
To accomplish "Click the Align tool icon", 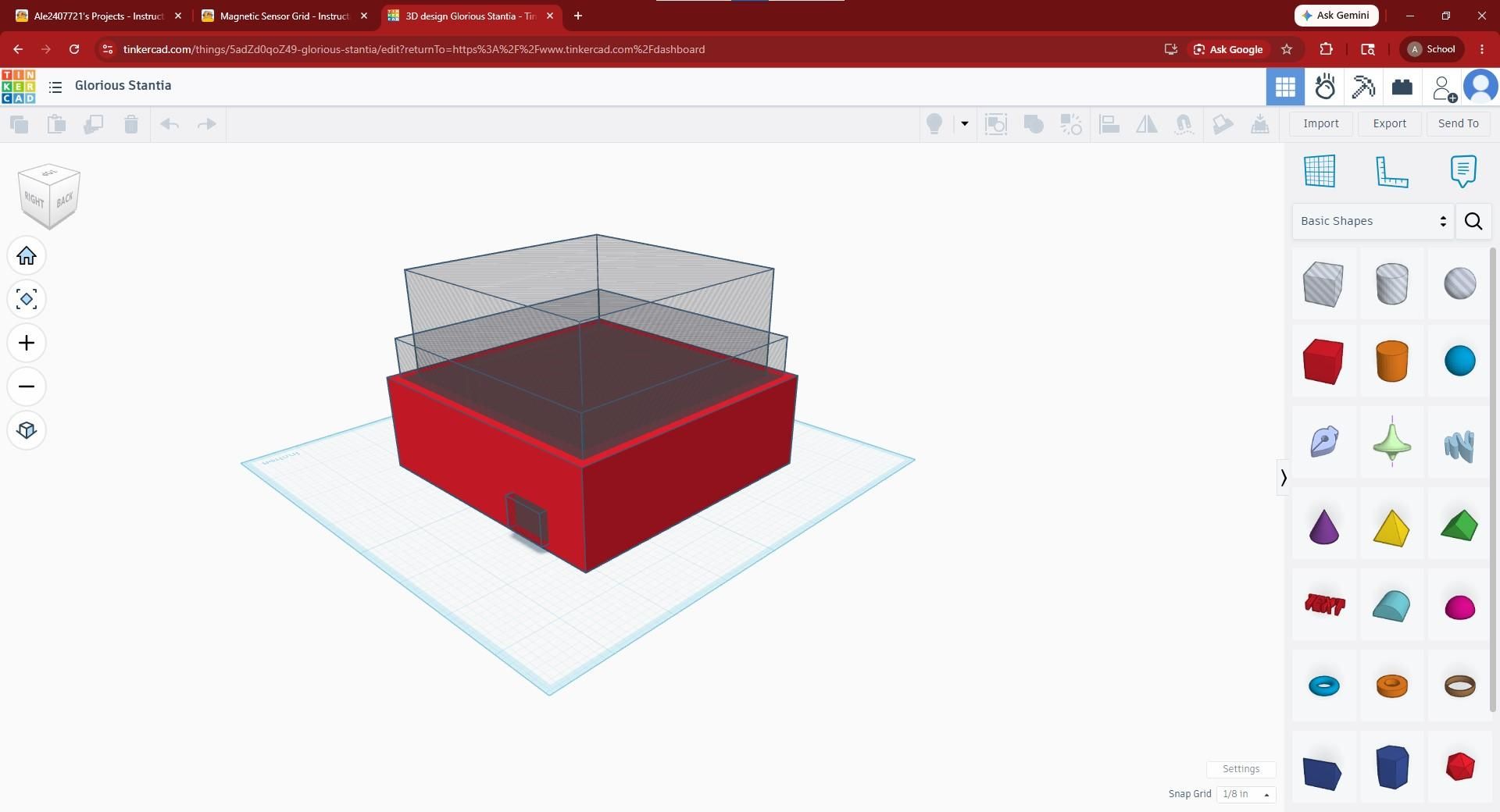I will 1109,124.
